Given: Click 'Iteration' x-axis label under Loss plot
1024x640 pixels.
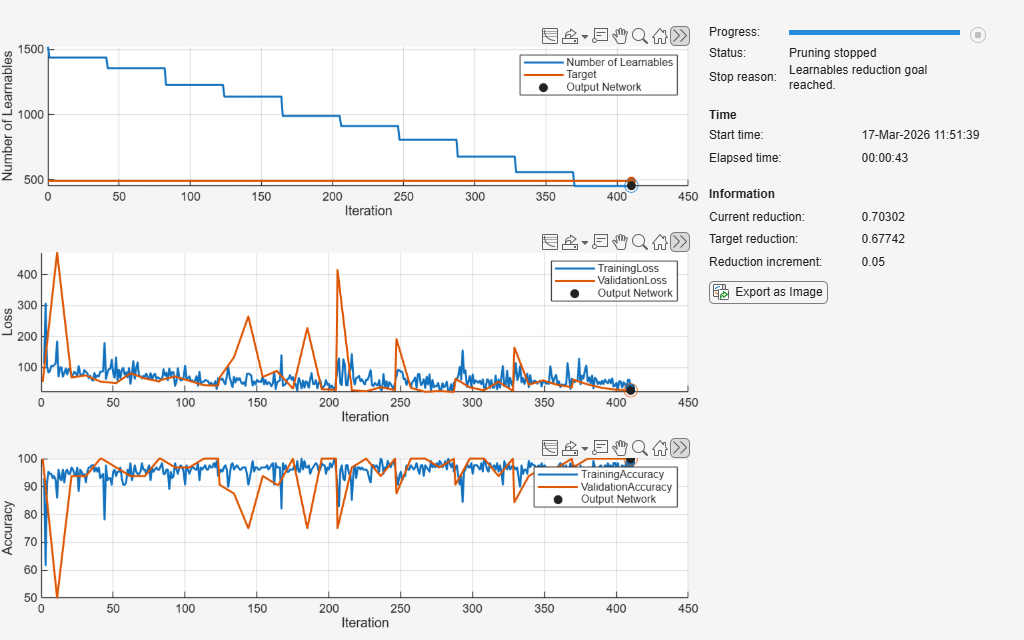Looking at the screenshot, I should (x=365, y=417).
